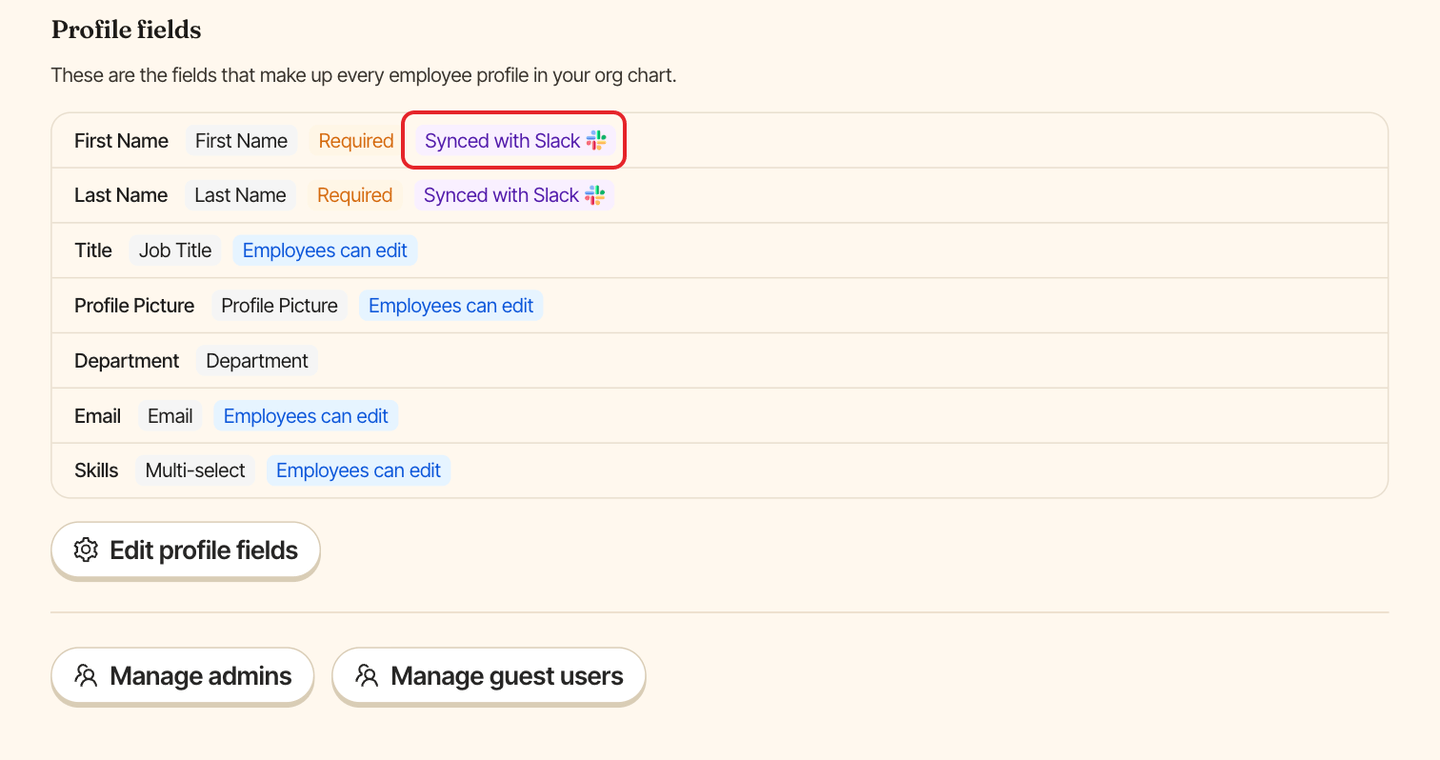Click the "Profile fields" heading
Screen dimensions: 1440x760
126,30
